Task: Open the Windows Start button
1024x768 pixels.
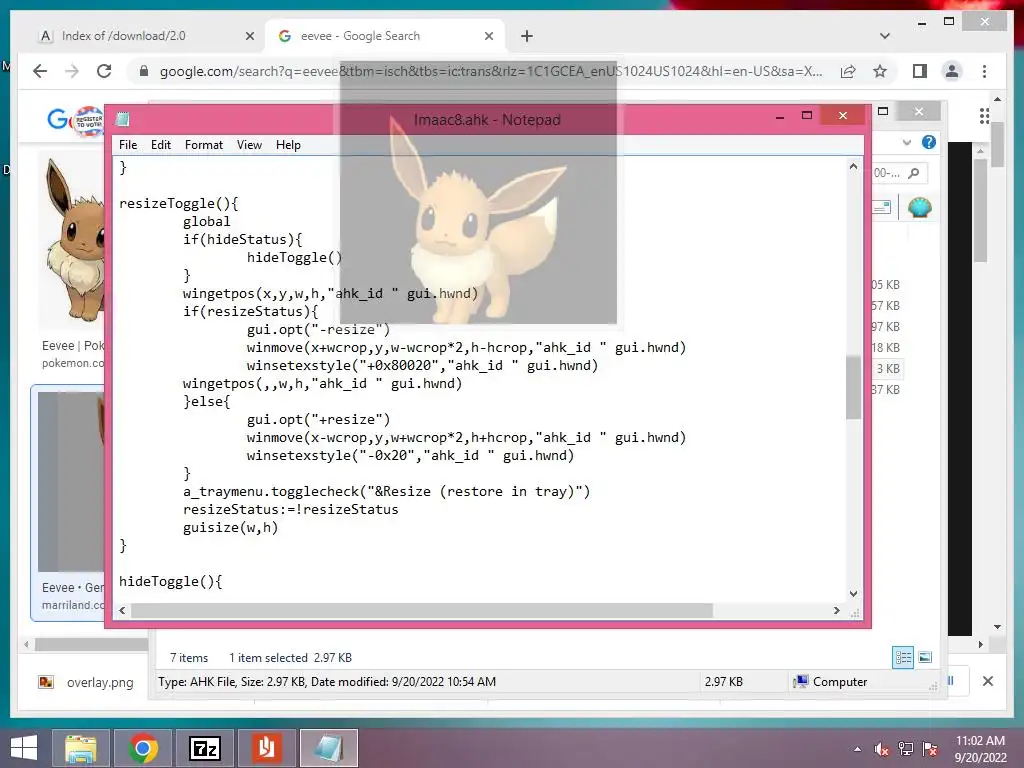Action: (24, 748)
